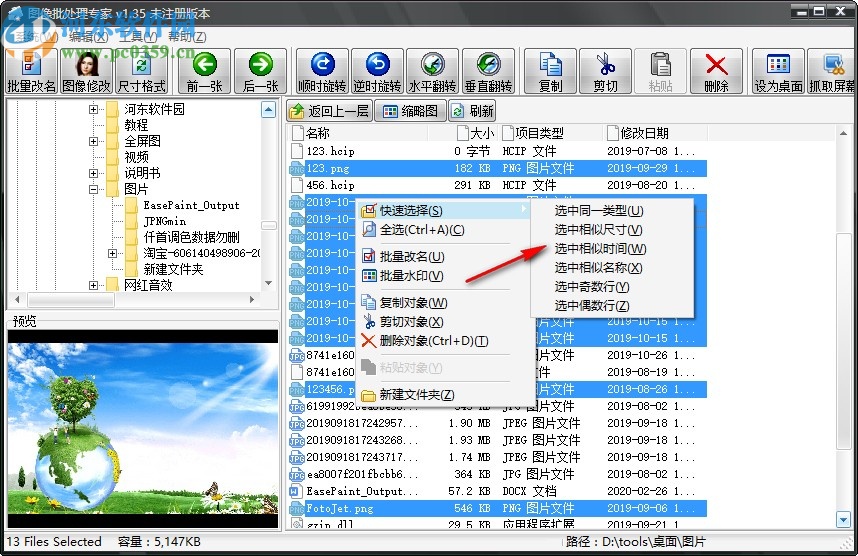
Task: Click the 剪切 cut toolbar button
Action: coord(606,72)
